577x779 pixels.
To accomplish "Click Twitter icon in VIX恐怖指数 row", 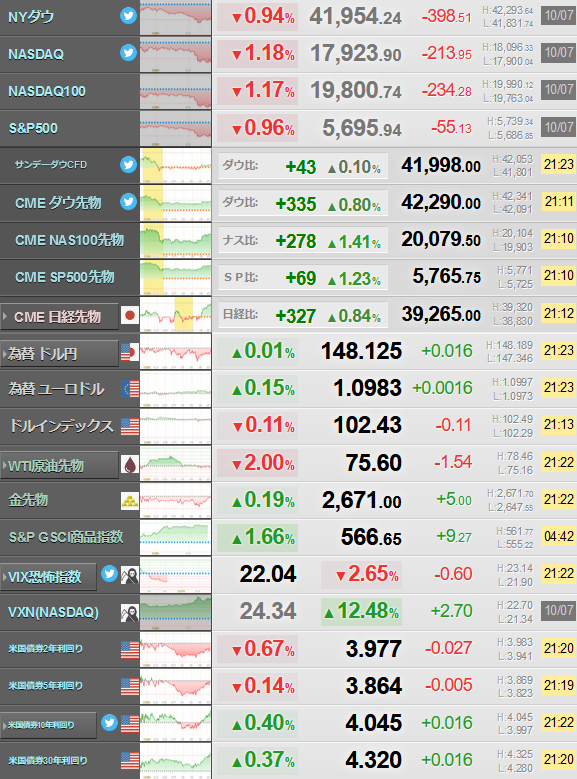I will (109, 574).
